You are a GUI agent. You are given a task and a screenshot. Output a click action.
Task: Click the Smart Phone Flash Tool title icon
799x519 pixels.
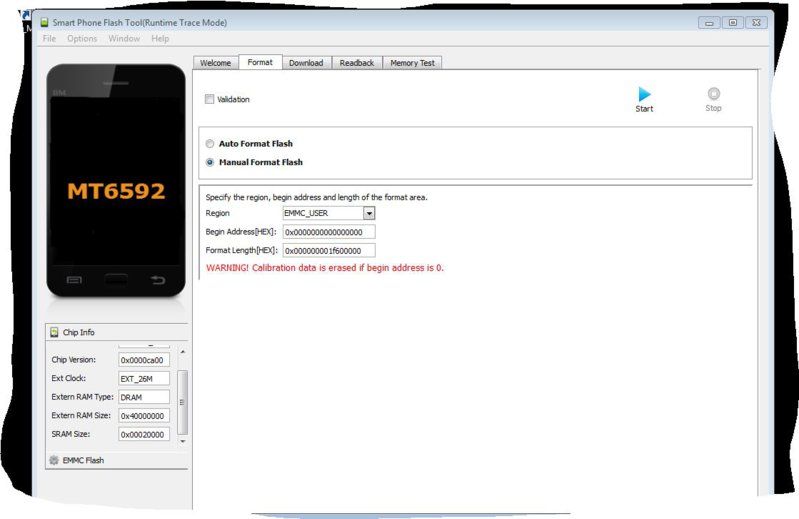[44, 22]
